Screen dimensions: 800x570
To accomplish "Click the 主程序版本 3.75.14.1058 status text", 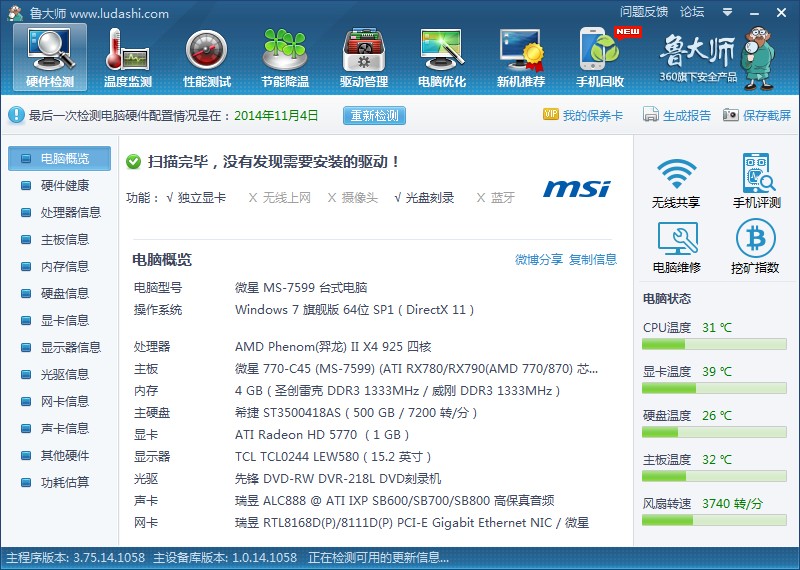I will pyautogui.click(x=76, y=558).
